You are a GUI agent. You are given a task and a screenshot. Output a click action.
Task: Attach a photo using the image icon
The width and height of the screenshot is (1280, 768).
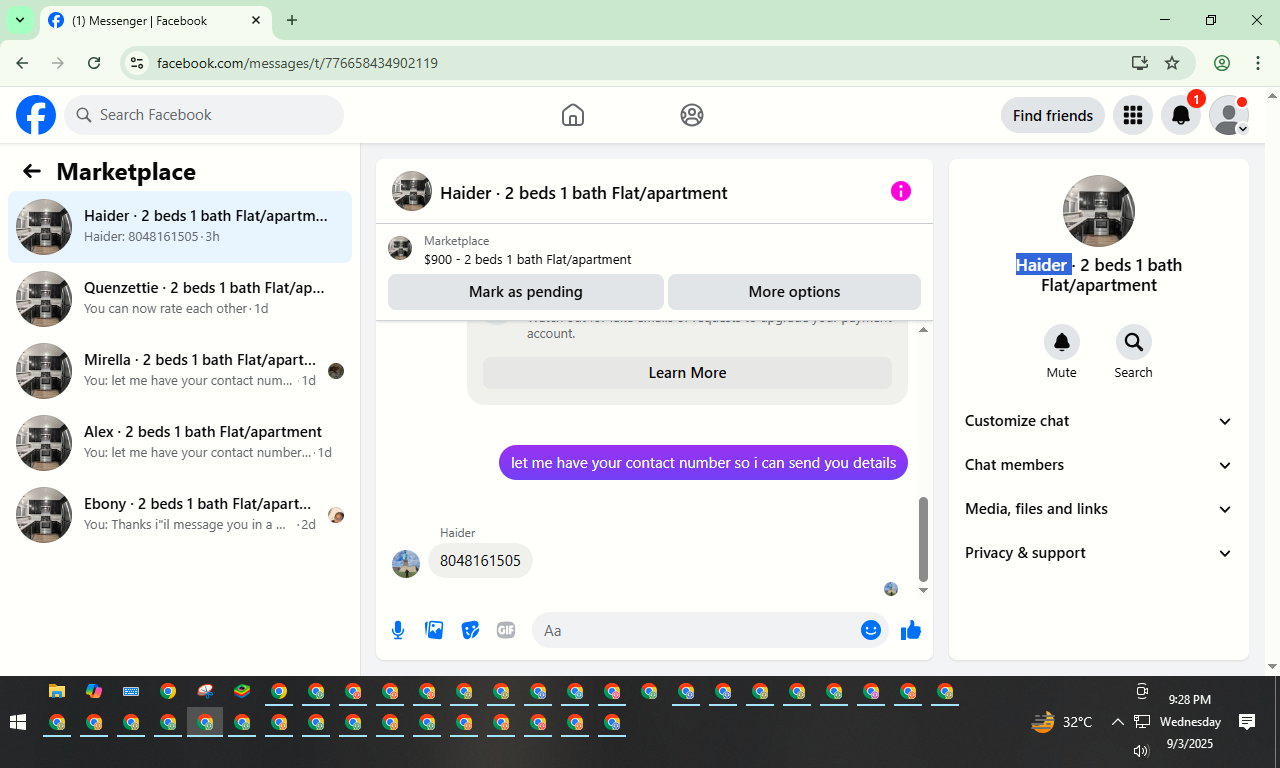[x=434, y=630]
